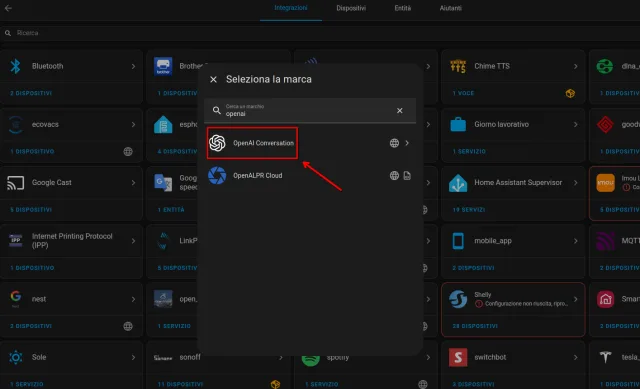Image resolution: width=640 pixels, height=389 pixels.
Task: Open 28 dispositivi link under Shelly
Action: (475, 326)
